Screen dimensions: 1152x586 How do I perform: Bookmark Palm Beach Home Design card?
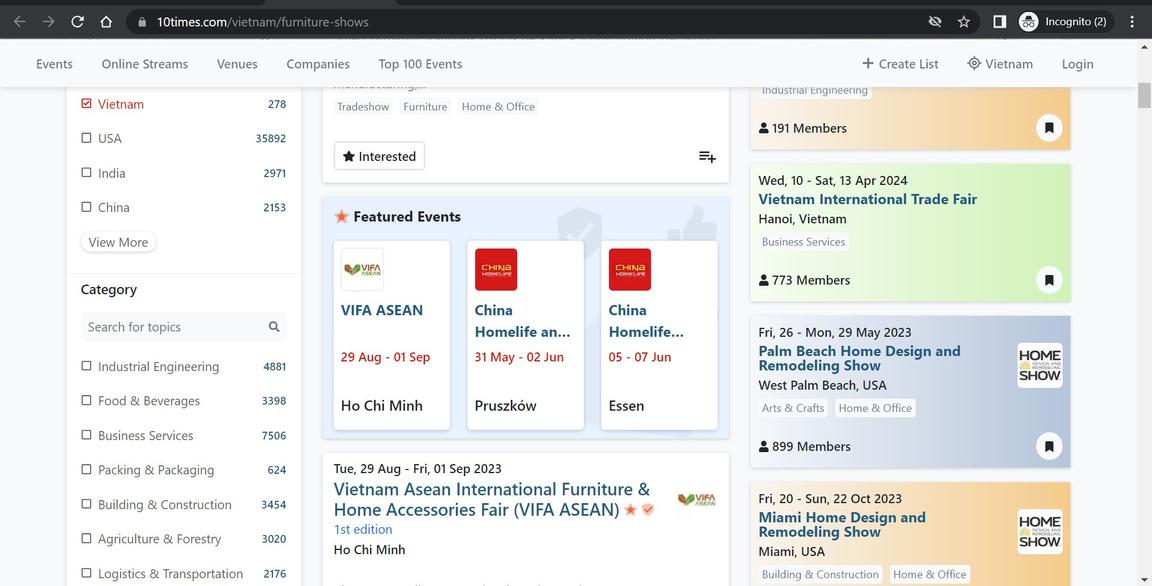[x=1049, y=446]
